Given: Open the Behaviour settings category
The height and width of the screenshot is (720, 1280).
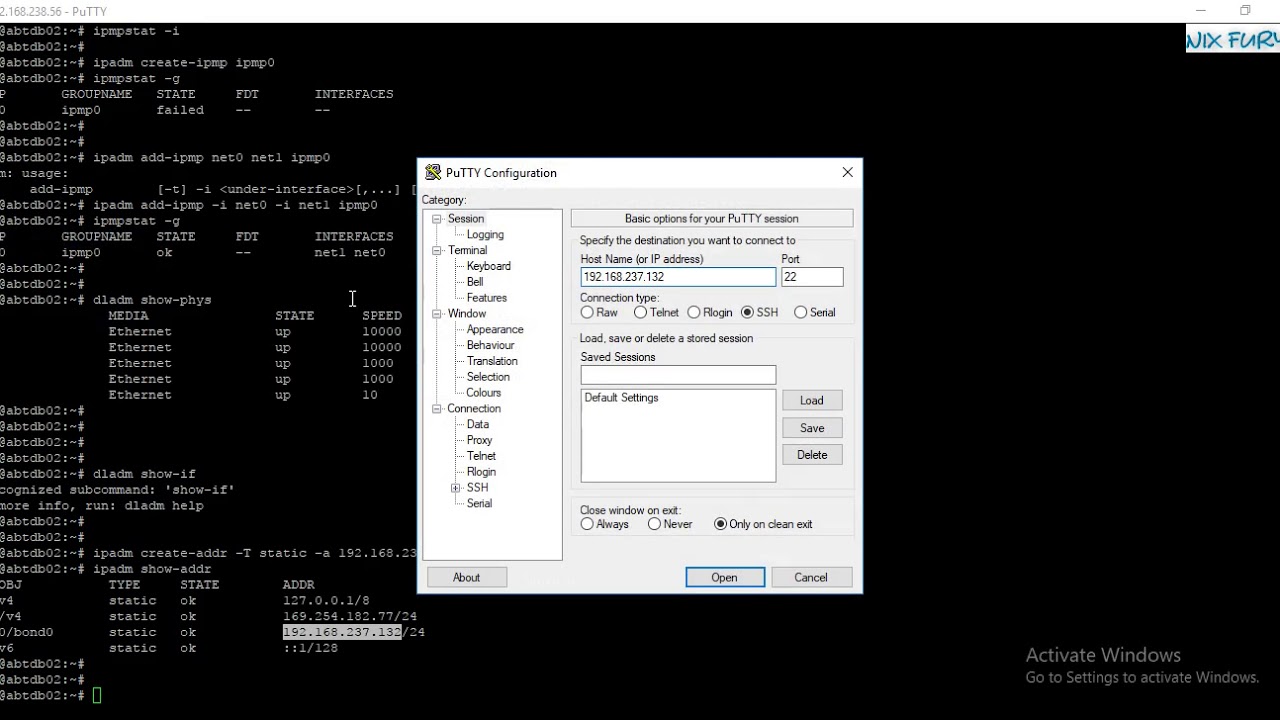Looking at the screenshot, I should tap(490, 345).
